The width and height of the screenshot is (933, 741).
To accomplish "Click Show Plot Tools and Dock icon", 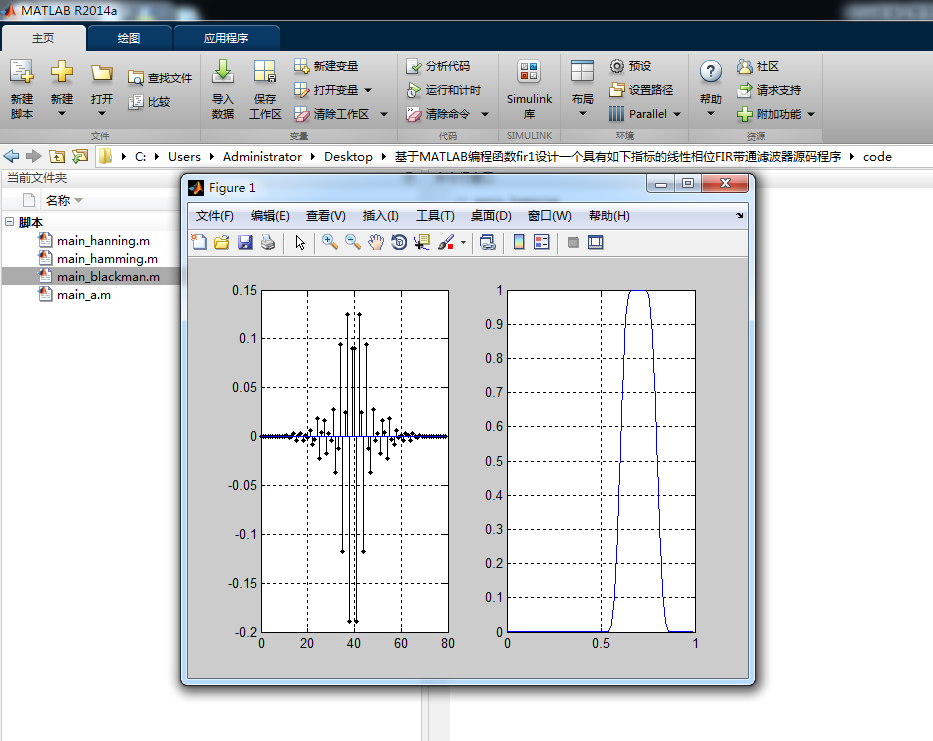I will [x=596, y=242].
